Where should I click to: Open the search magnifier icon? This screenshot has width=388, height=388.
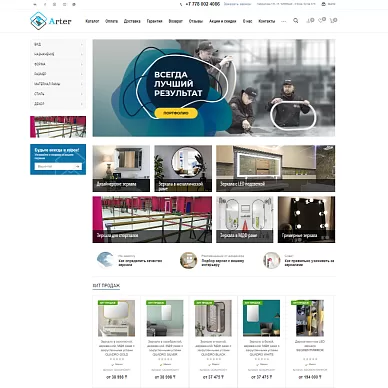pyautogui.click(x=295, y=21)
